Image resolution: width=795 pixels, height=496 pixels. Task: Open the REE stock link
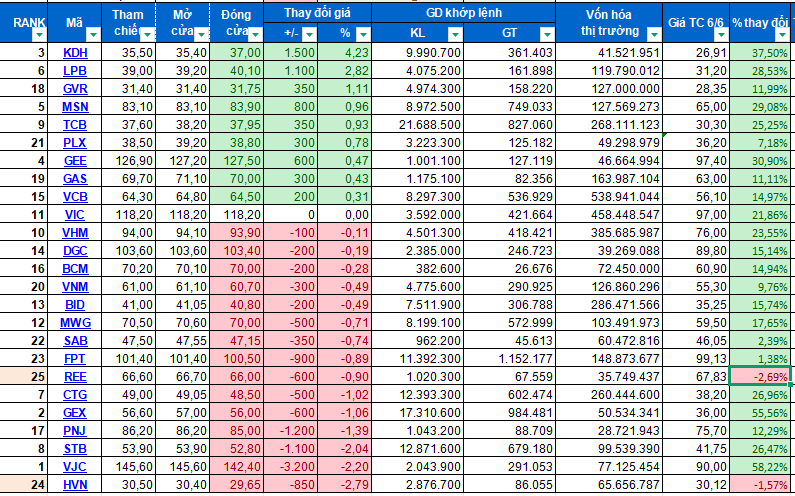coord(75,377)
